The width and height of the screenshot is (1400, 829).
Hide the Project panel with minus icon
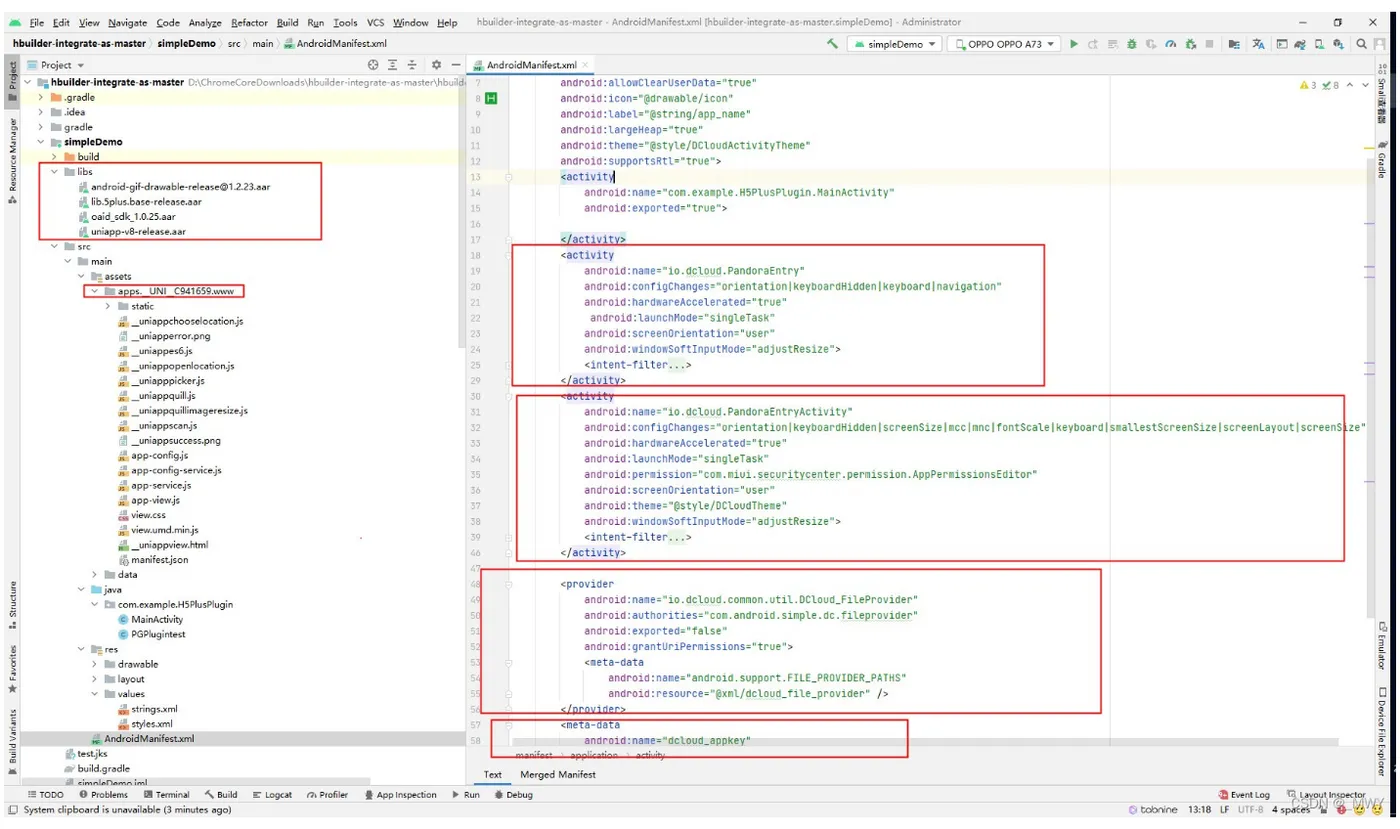click(x=456, y=65)
